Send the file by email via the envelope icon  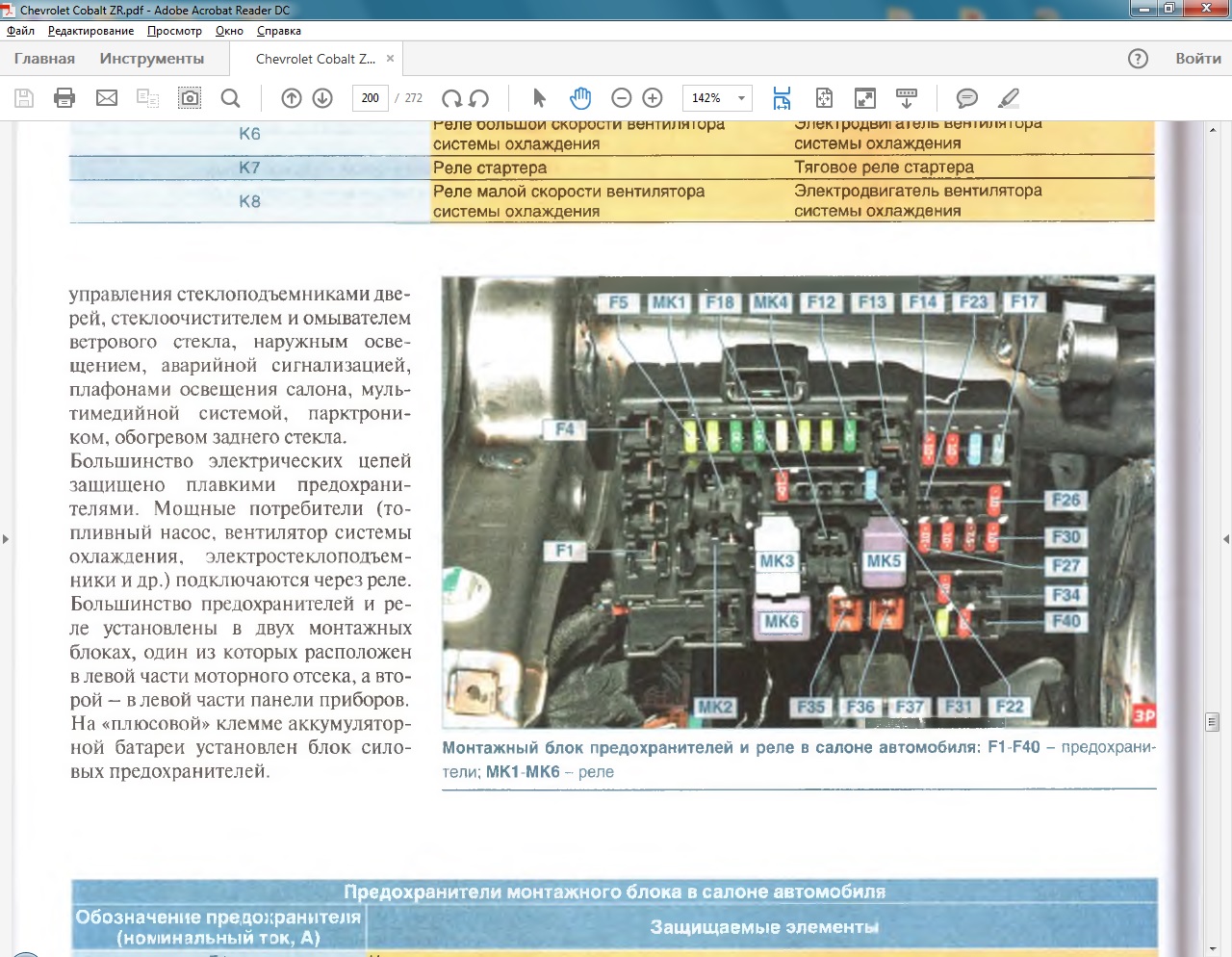click(x=107, y=98)
